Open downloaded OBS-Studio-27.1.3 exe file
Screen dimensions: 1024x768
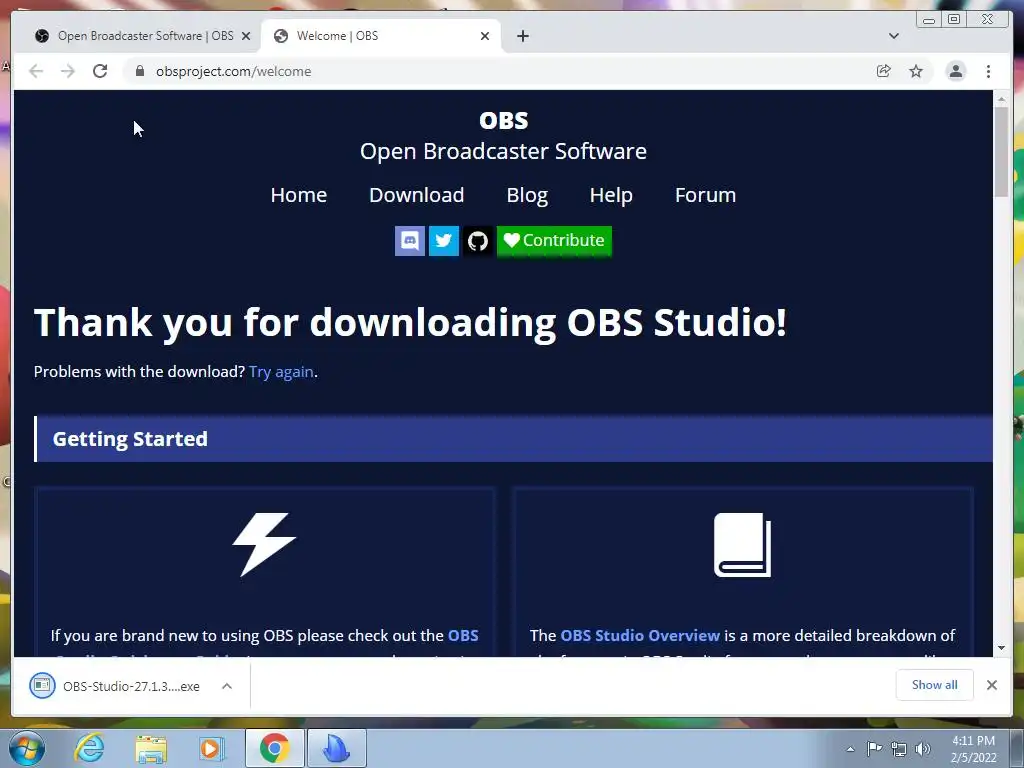[x=118, y=686]
